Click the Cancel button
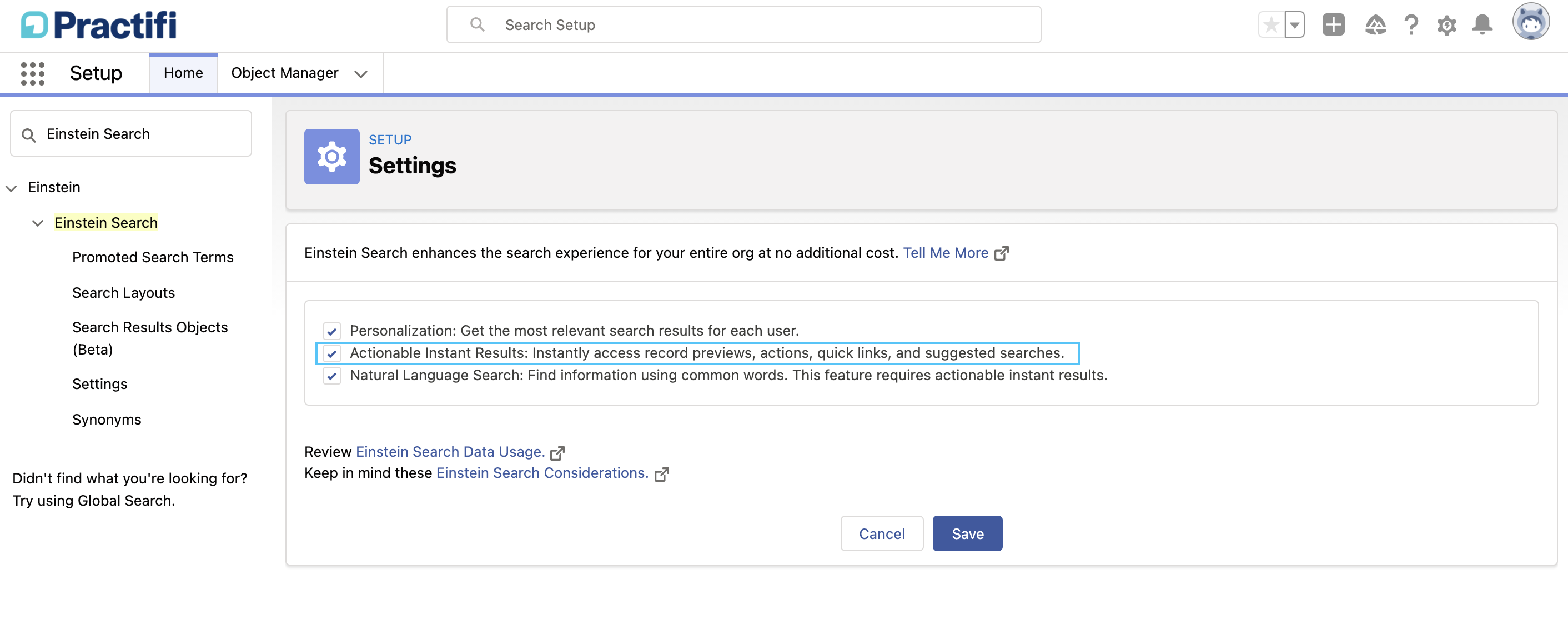1568x639 pixels. tap(881, 533)
